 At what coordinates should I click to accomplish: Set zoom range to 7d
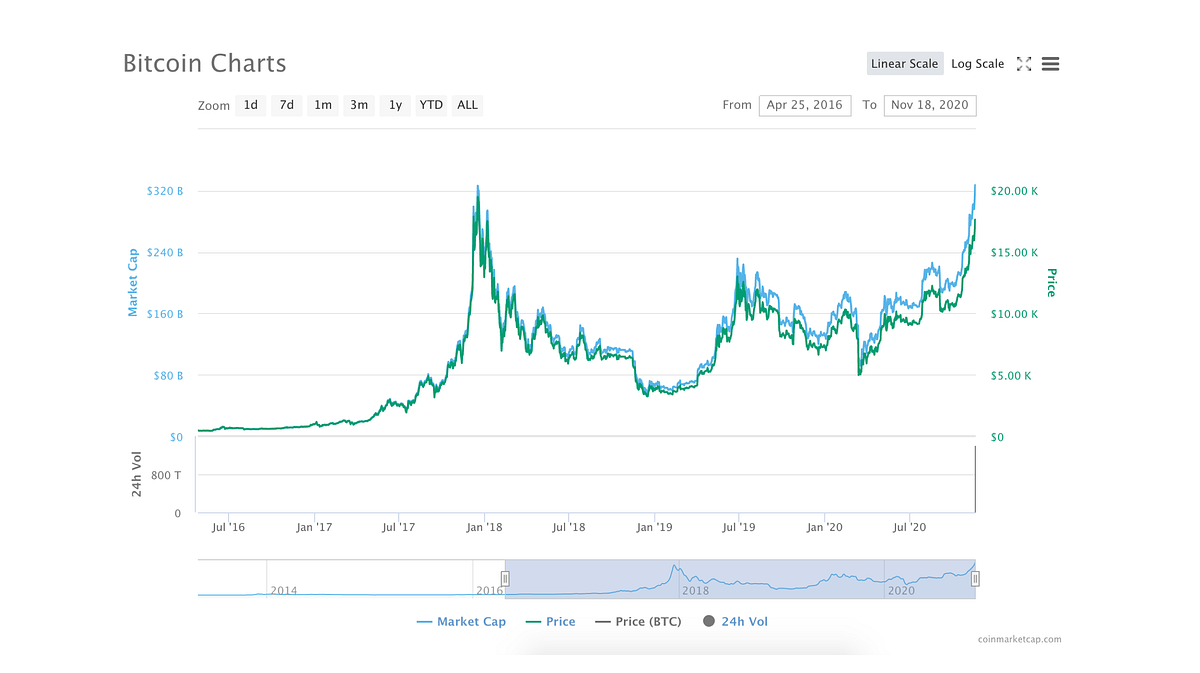(x=287, y=105)
